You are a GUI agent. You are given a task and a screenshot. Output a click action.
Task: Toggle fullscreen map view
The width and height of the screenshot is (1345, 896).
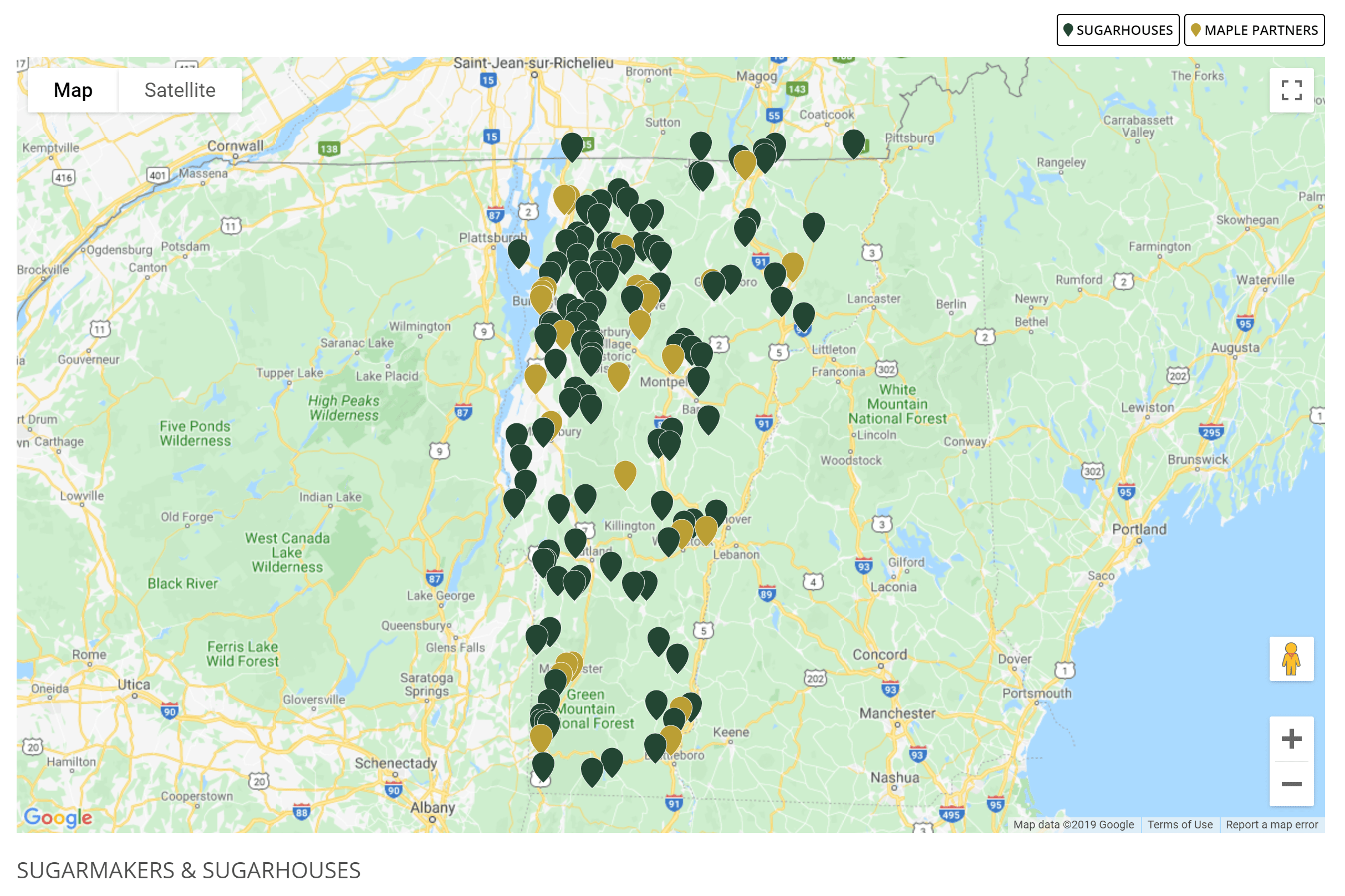coord(1291,90)
